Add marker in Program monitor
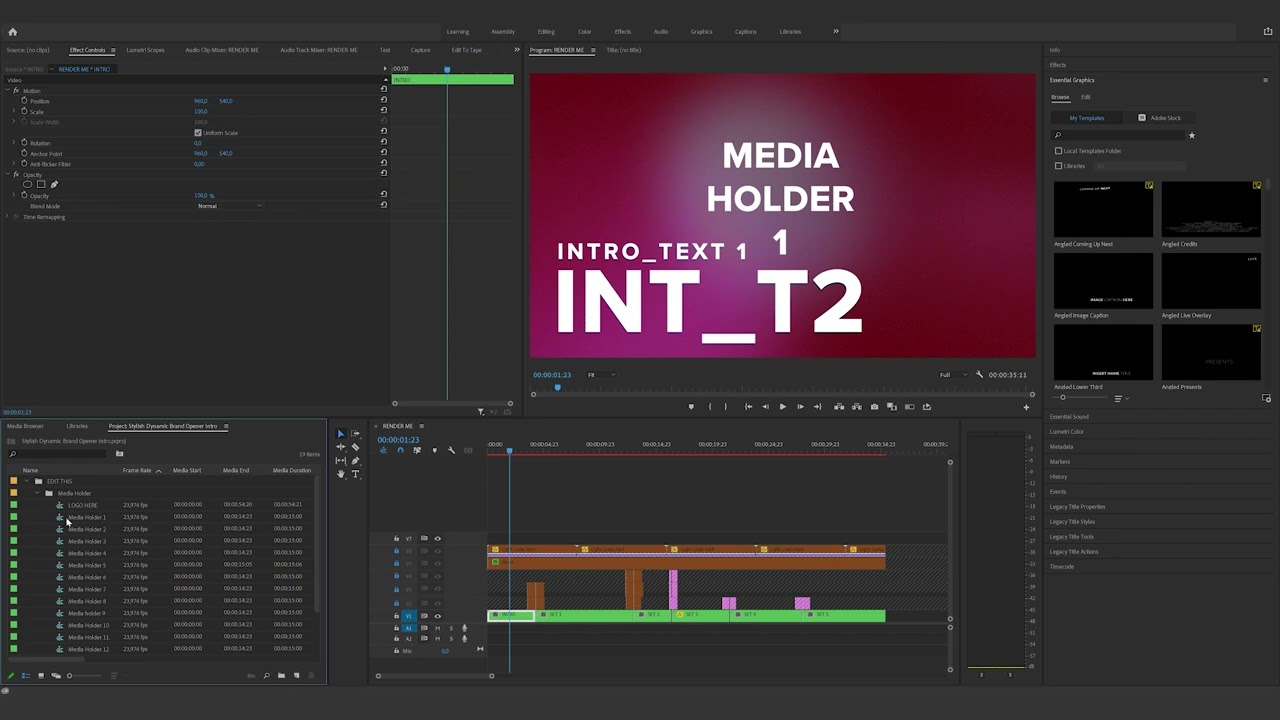Image resolution: width=1280 pixels, height=720 pixels. coord(690,407)
